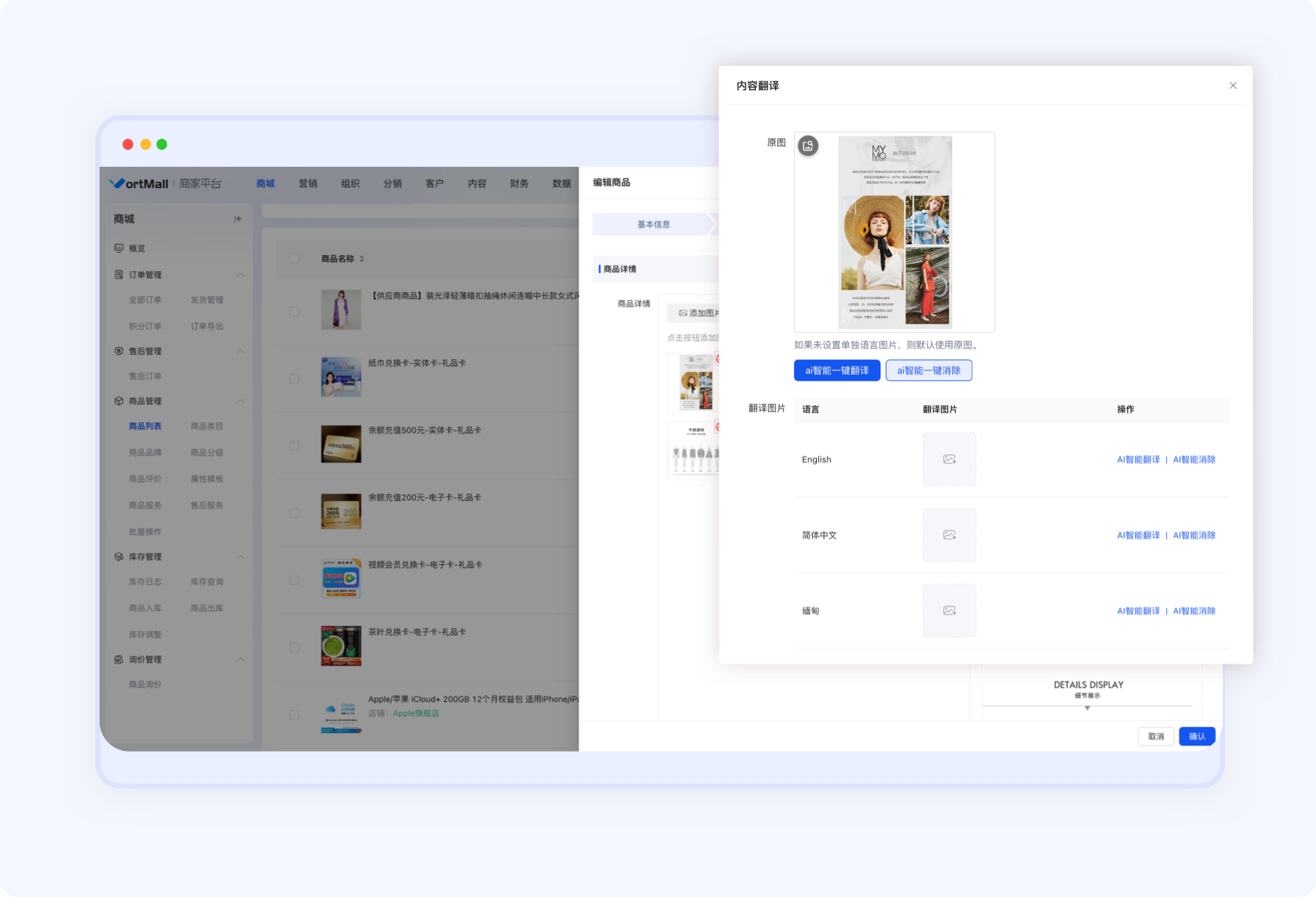Click 确认 button in edit product panel
Image resolution: width=1316 pixels, height=897 pixels.
pyautogui.click(x=1197, y=736)
